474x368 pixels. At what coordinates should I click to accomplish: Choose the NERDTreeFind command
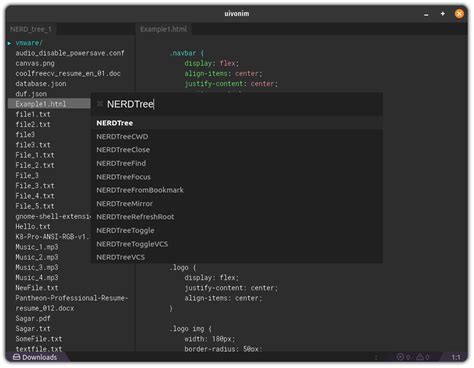click(237, 163)
